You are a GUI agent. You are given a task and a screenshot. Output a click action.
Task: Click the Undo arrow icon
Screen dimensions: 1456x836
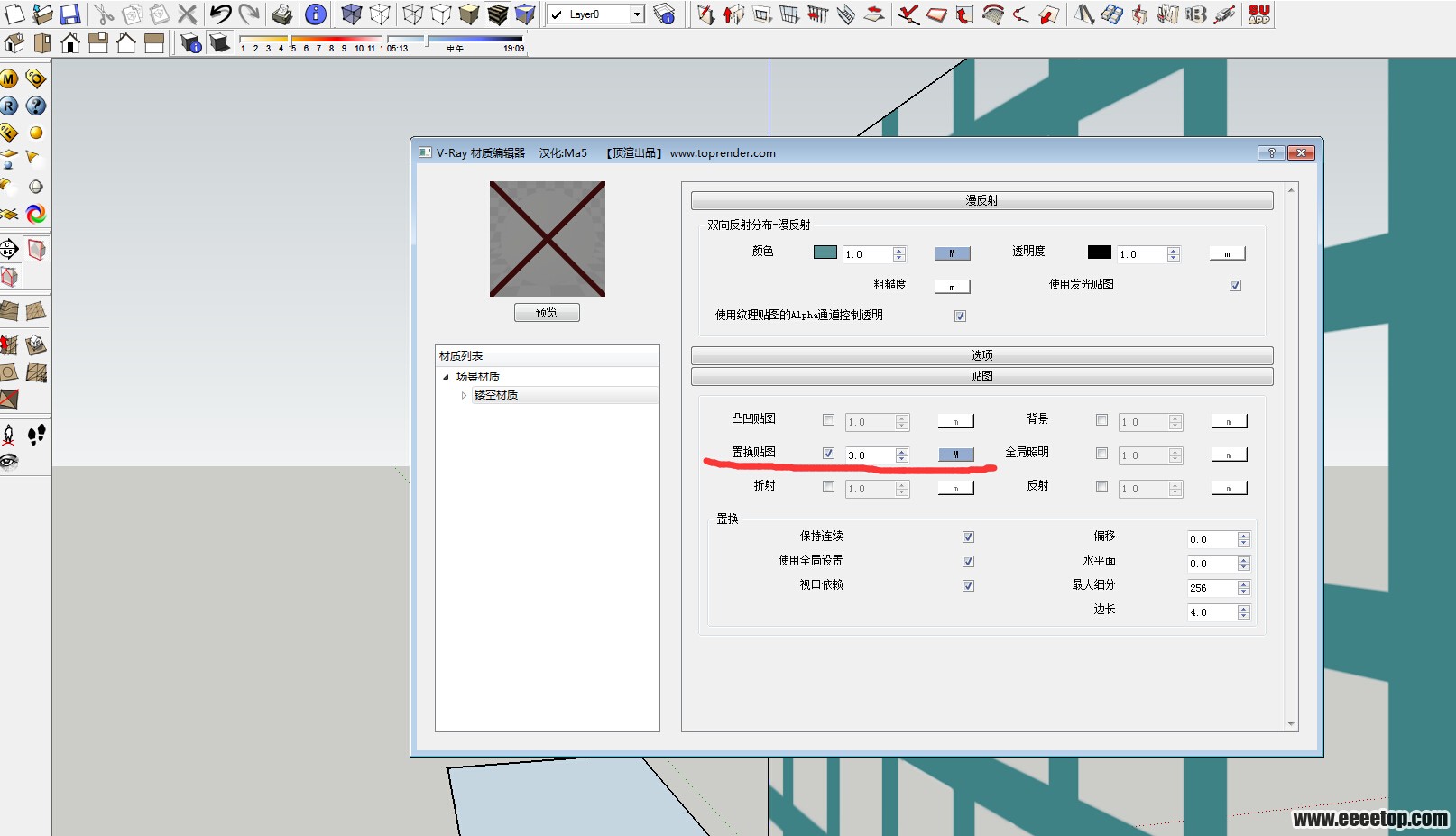pos(221,14)
